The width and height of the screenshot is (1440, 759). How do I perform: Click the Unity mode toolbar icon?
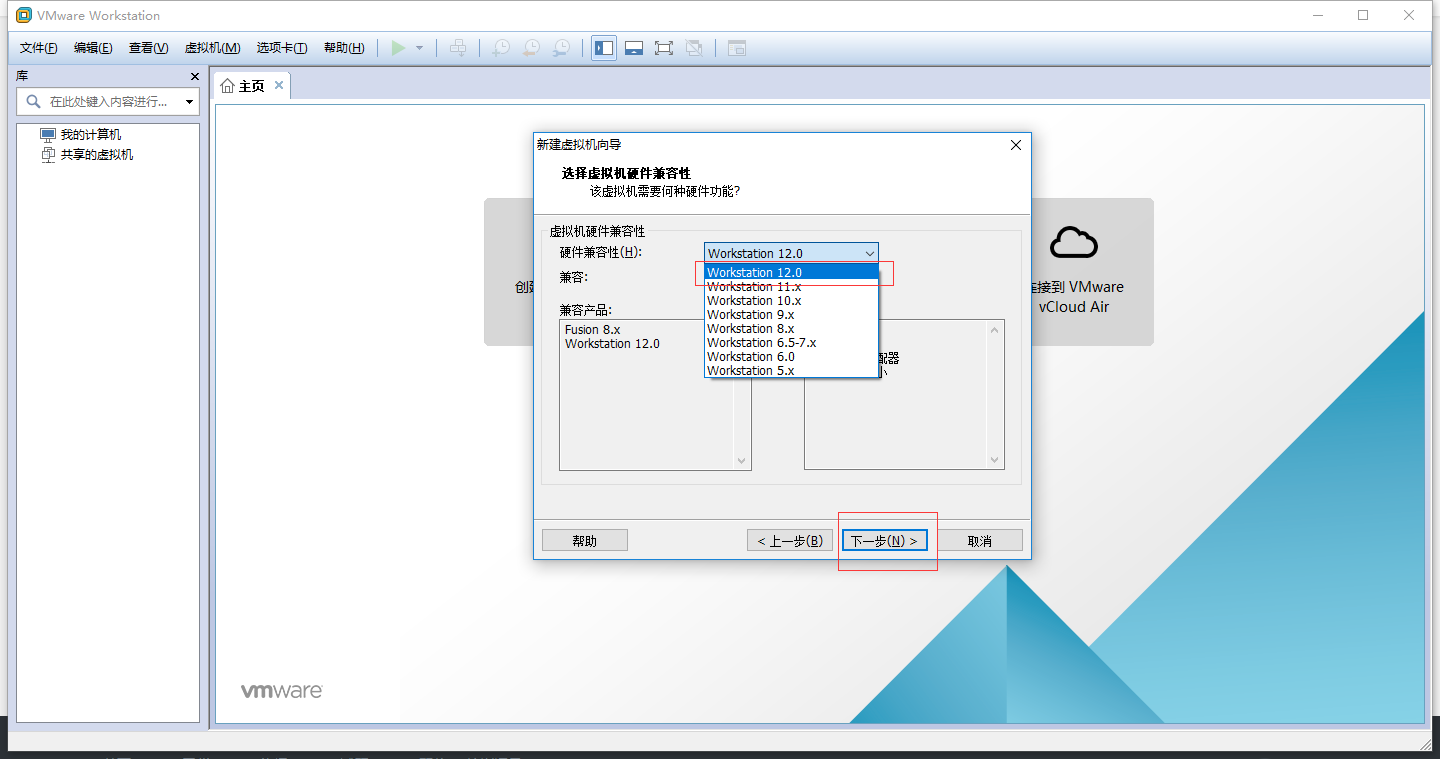[x=694, y=48]
